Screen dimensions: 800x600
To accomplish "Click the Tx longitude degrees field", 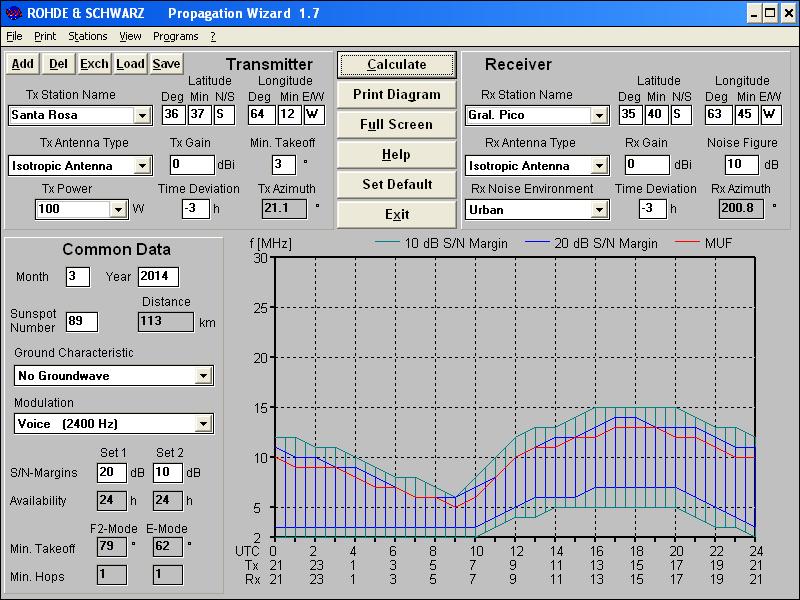I will pos(261,114).
